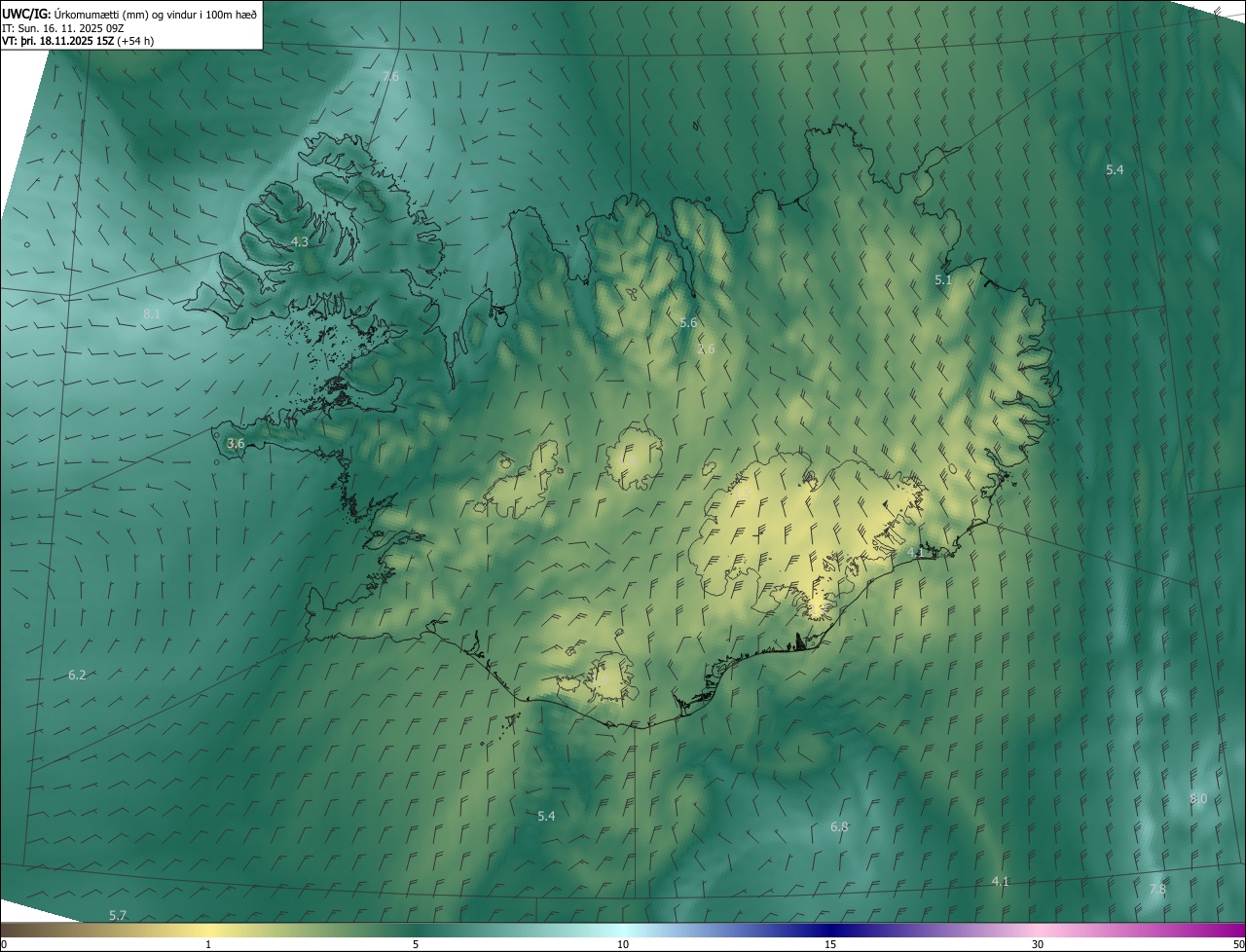Click the 1 tick label on the colour scale
The height and width of the screenshot is (952, 1246).
click(x=208, y=944)
